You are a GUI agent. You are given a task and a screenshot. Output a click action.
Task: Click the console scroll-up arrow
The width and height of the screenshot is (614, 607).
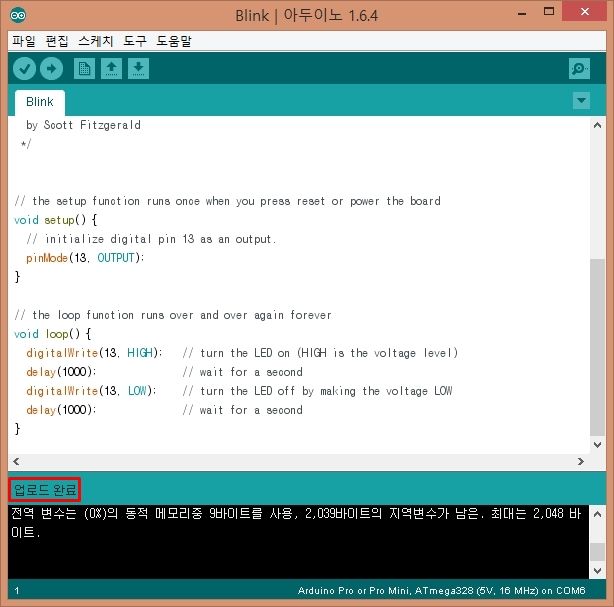(x=597, y=514)
